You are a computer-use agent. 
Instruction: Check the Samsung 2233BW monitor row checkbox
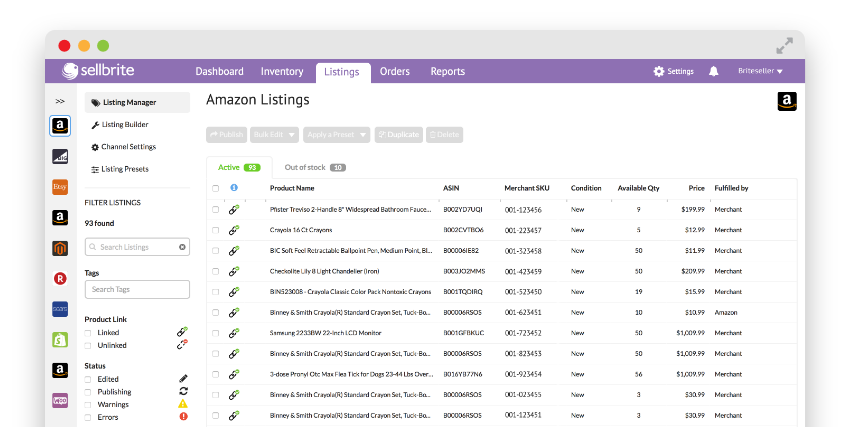pyautogui.click(x=216, y=333)
